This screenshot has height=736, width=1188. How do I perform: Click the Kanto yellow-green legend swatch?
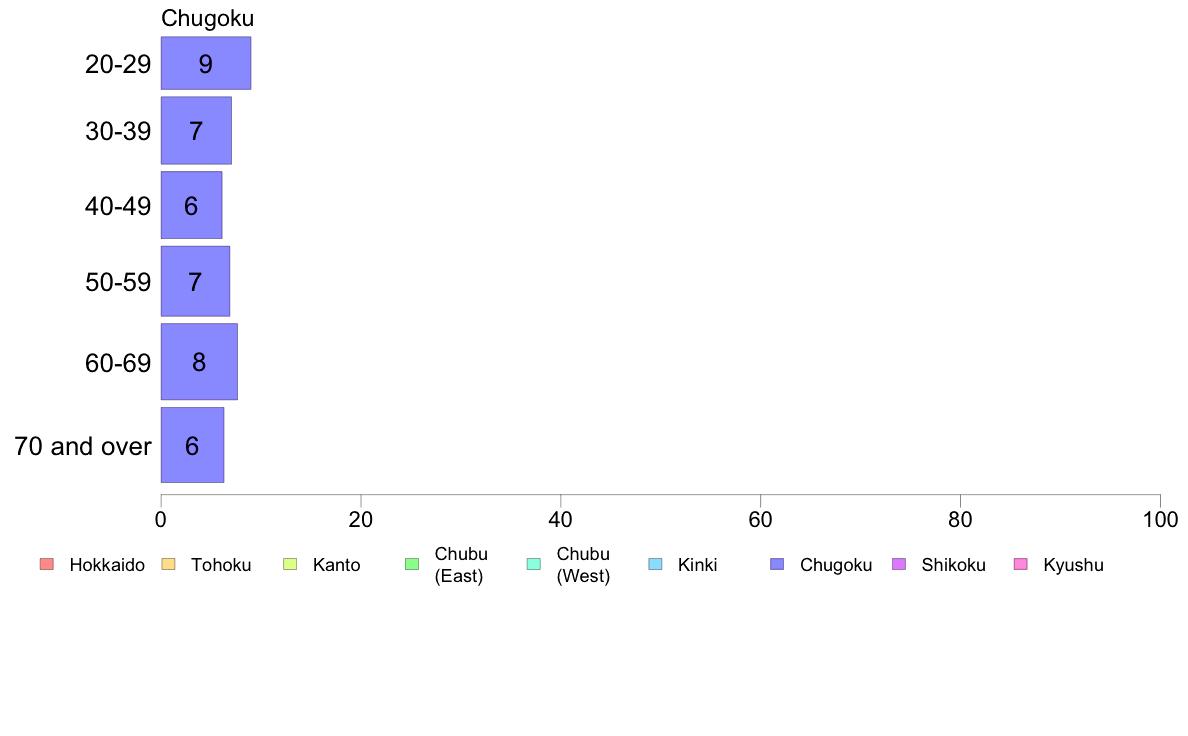pyautogui.click(x=290, y=564)
